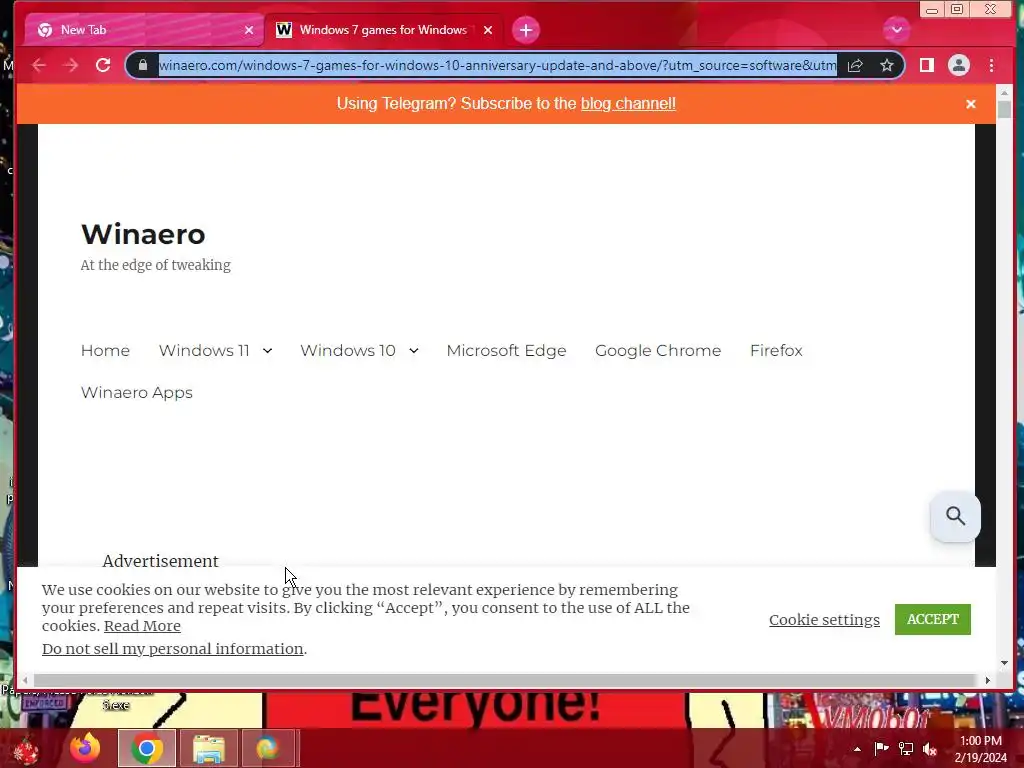This screenshot has width=1024, height=768.
Task: Select the Windows 7 games for Windows tab
Action: pos(383,30)
